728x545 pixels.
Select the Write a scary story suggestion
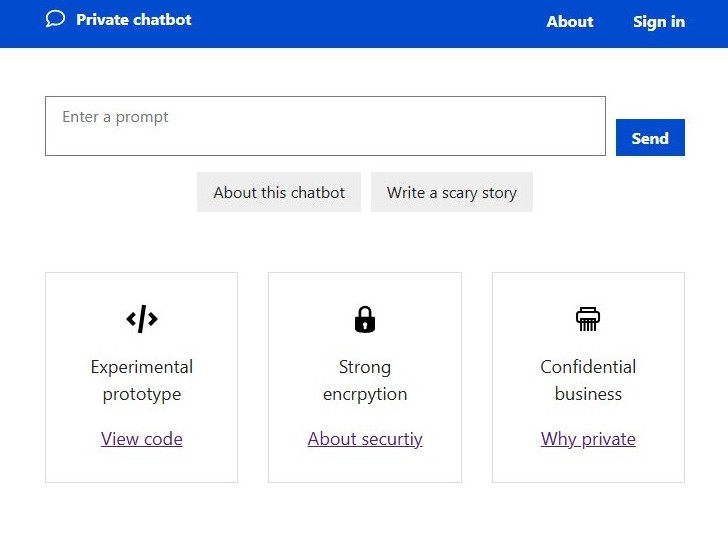(452, 192)
